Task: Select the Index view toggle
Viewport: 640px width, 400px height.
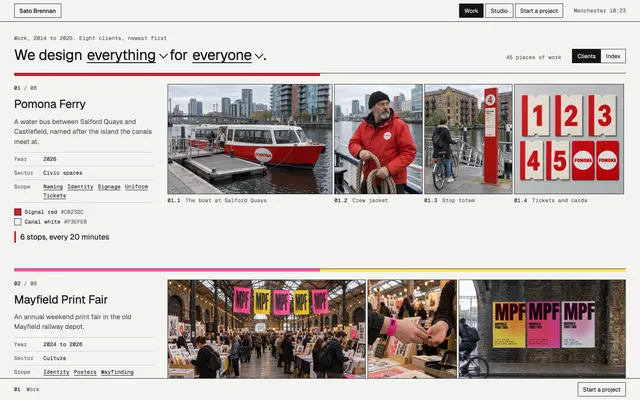Action: coord(613,56)
